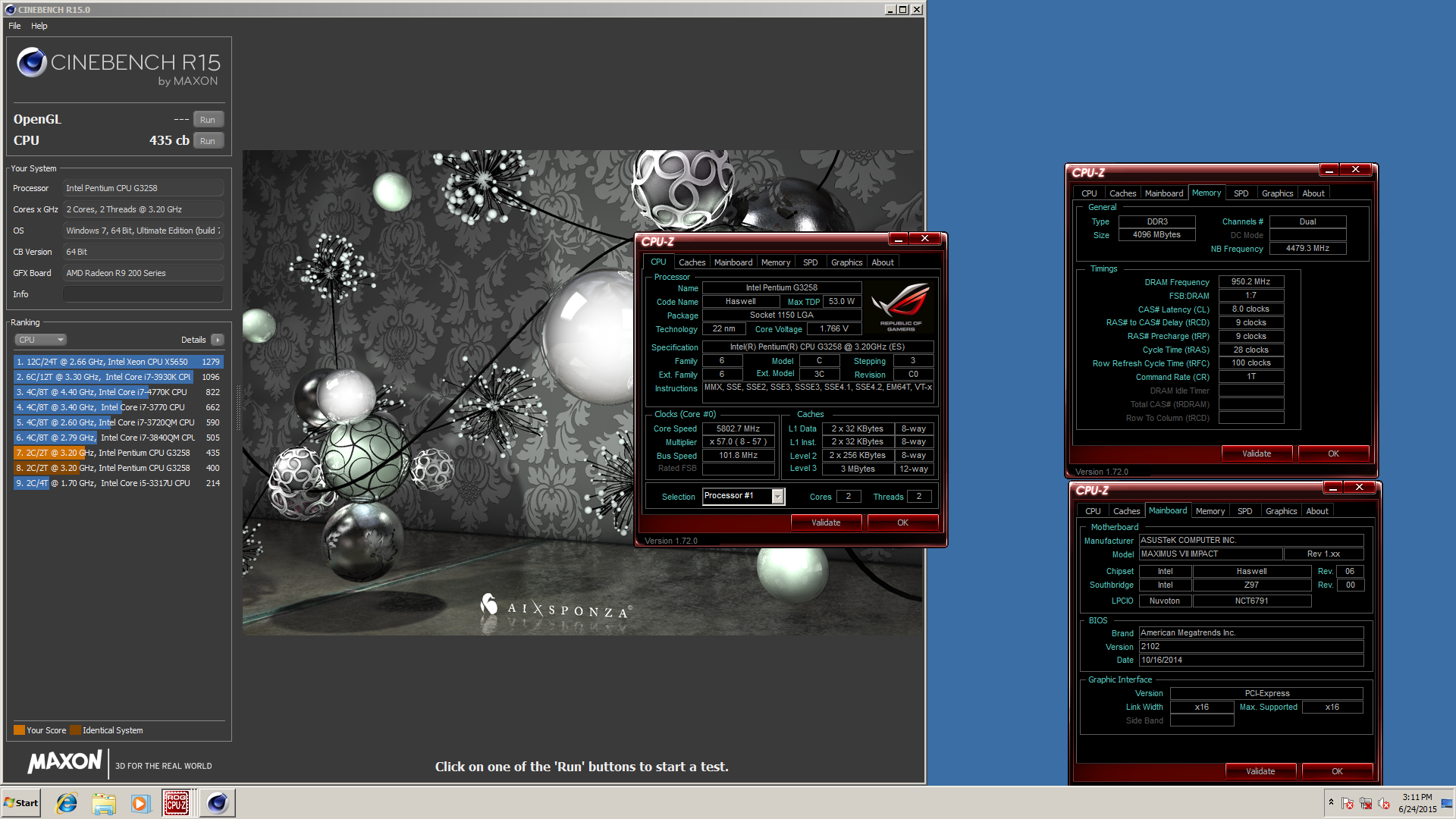Click Validate in CPU-Z Memory window

[1257, 453]
